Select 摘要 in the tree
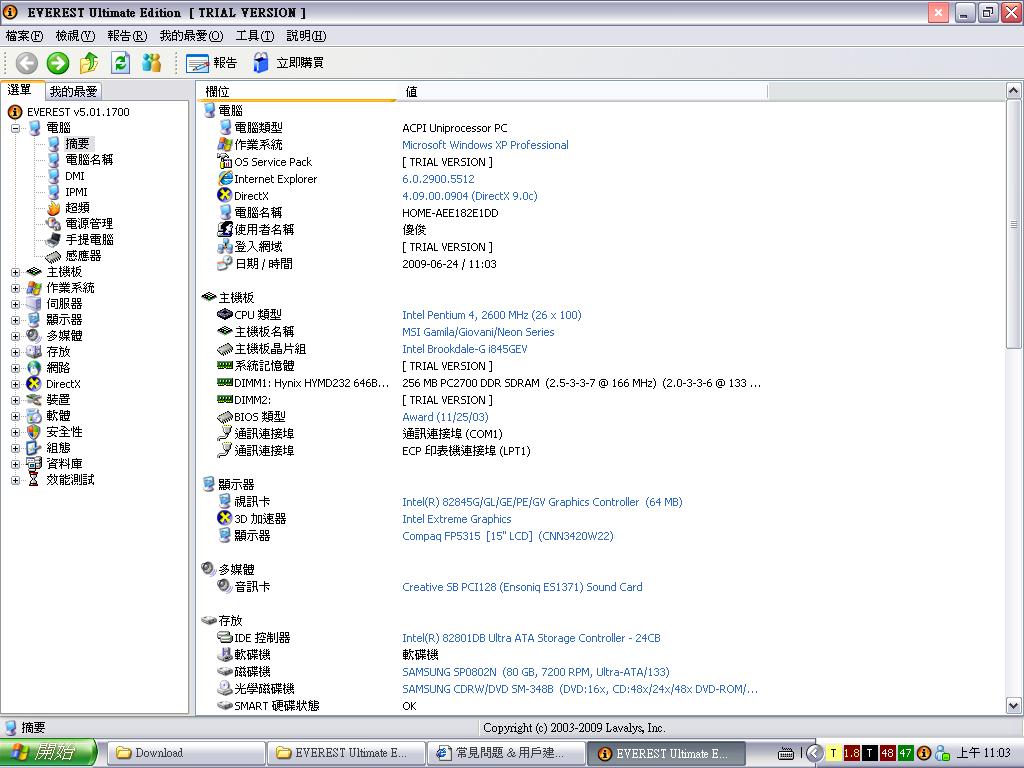1024x768 pixels. tap(77, 144)
